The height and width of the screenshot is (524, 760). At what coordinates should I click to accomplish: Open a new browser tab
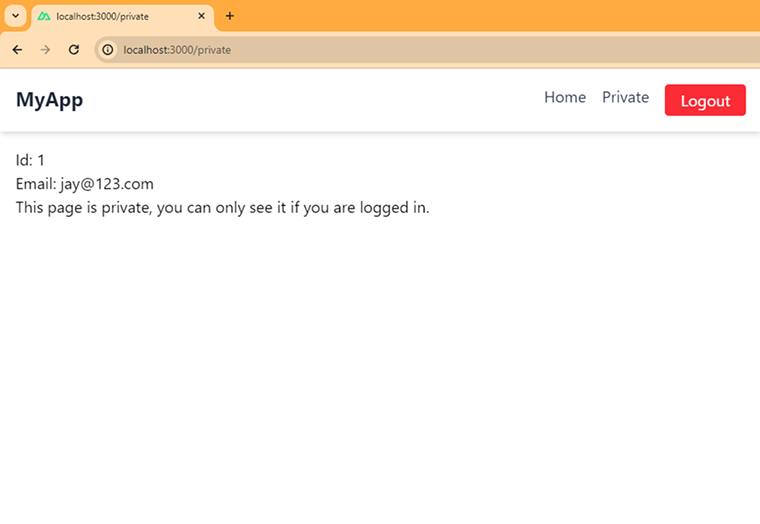230,16
